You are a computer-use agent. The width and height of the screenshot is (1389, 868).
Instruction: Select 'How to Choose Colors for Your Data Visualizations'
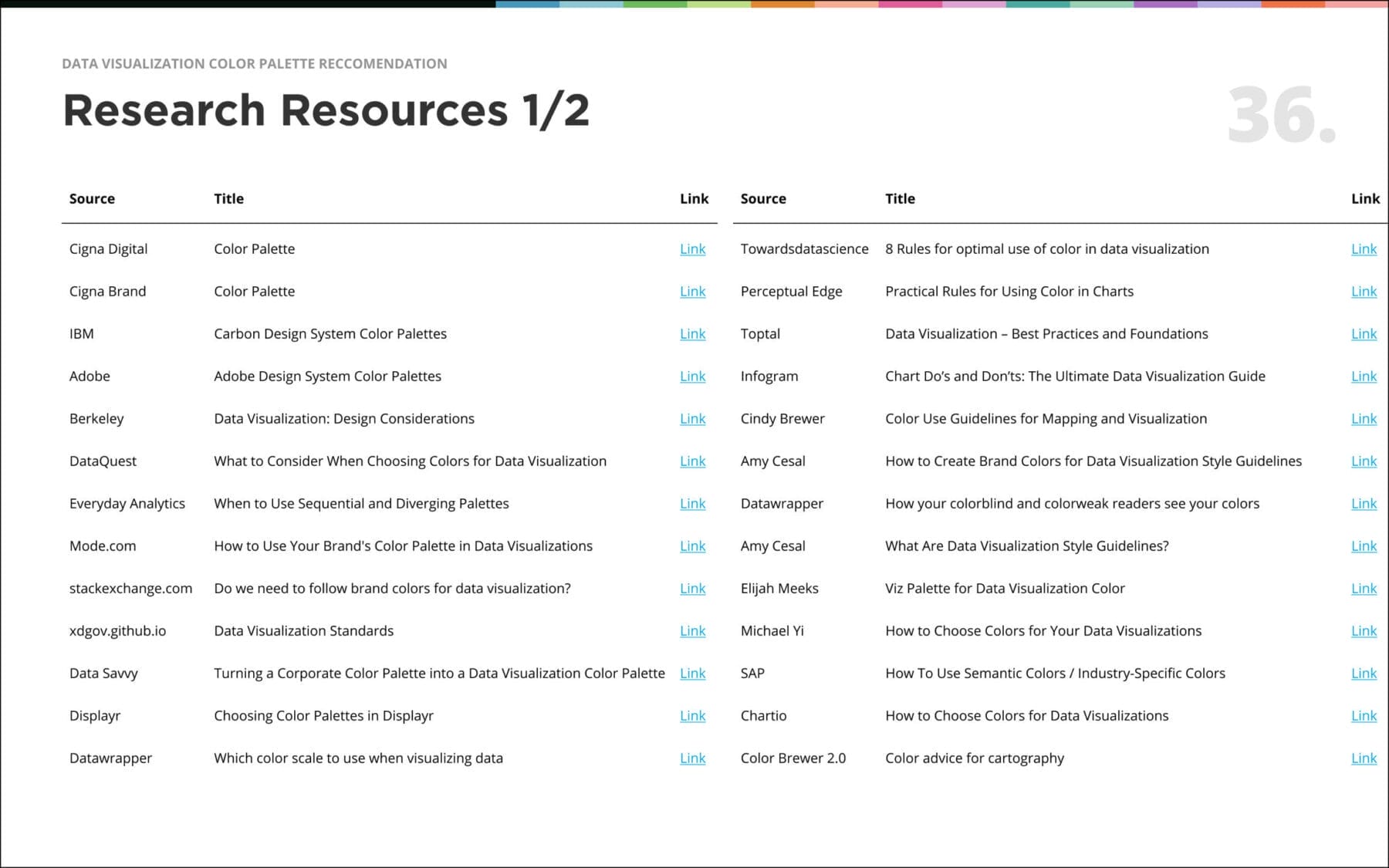1043,631
